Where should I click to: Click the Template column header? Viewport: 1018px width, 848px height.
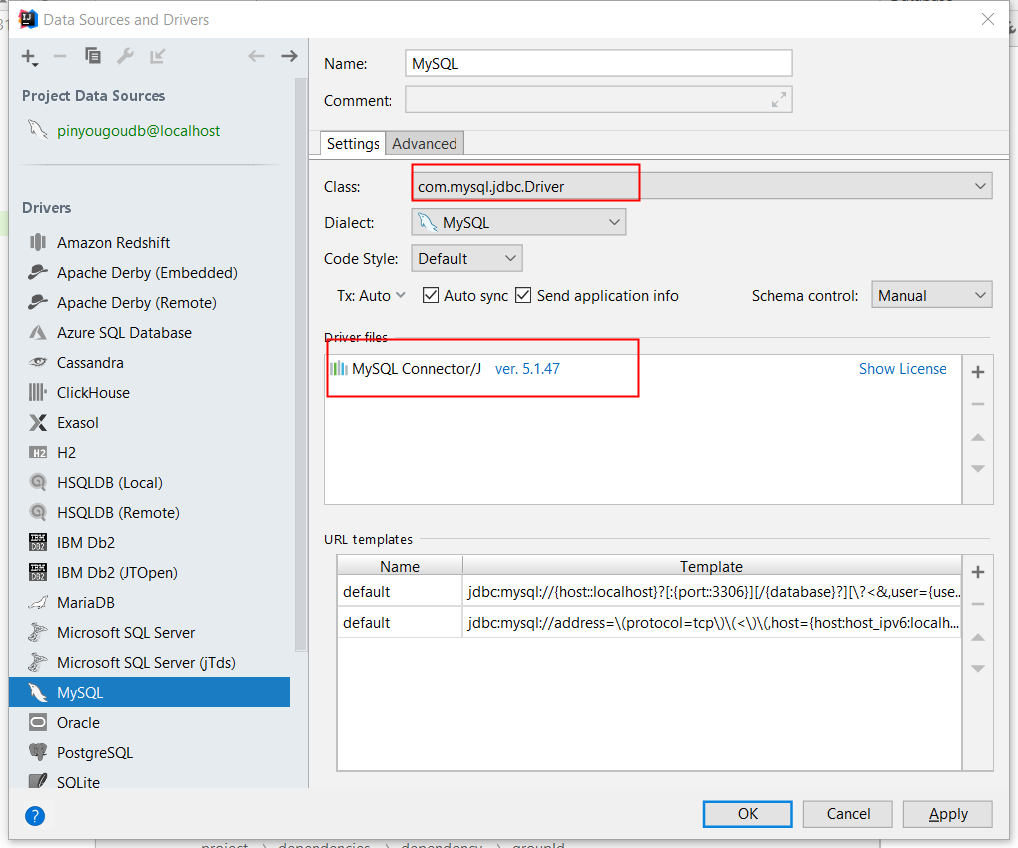tap(712, 566)
